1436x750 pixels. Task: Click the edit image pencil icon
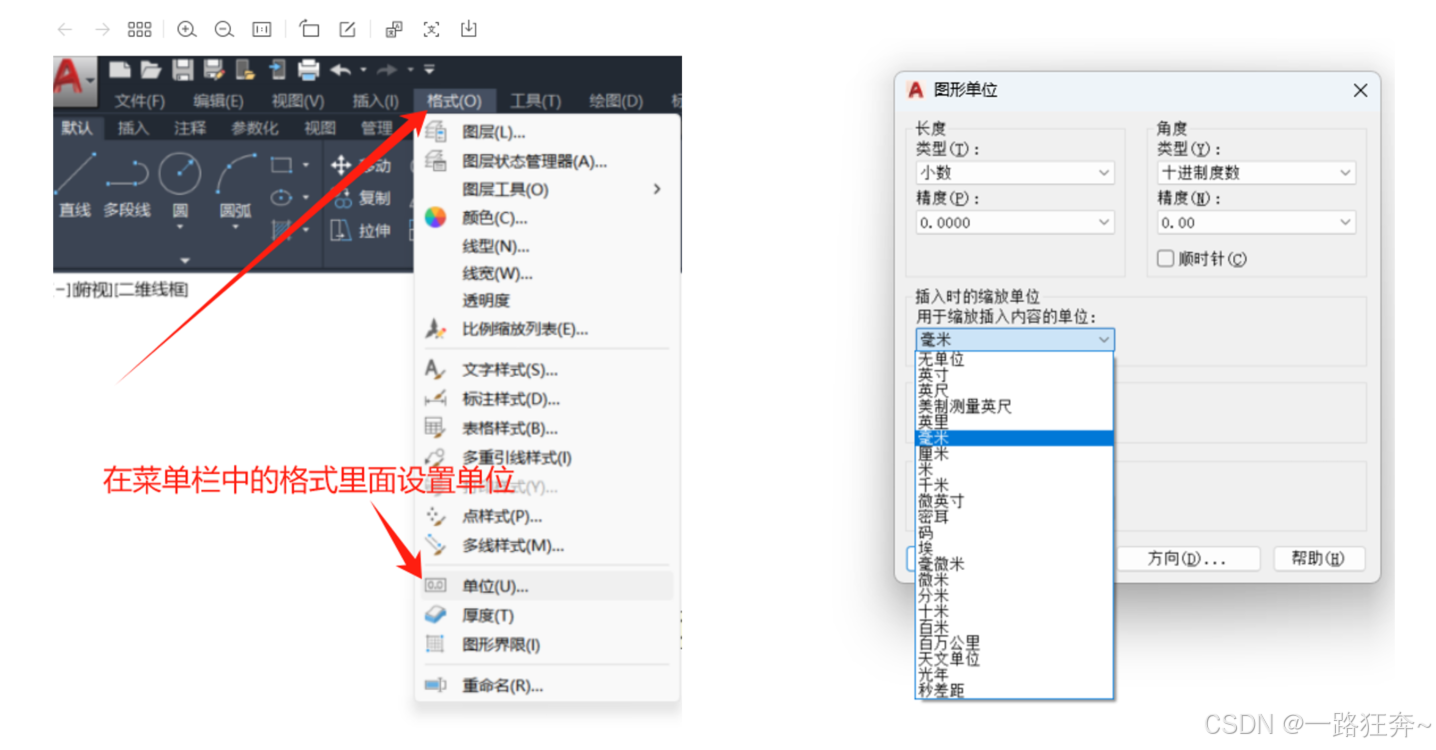tap(347, 29)
